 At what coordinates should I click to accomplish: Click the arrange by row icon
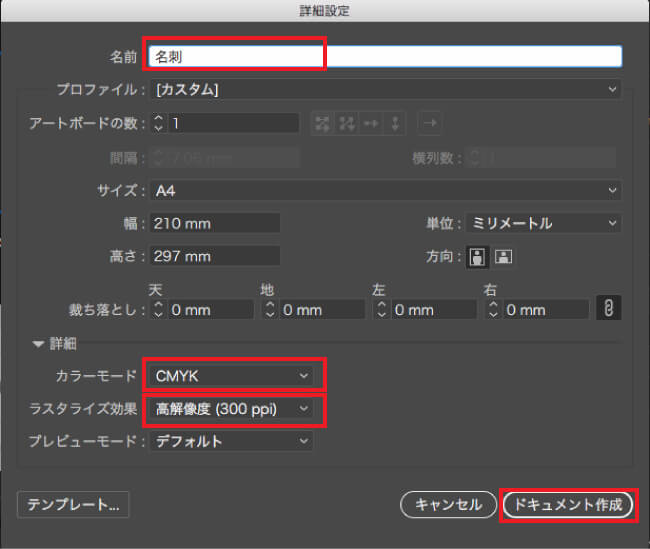coord(371,123)
